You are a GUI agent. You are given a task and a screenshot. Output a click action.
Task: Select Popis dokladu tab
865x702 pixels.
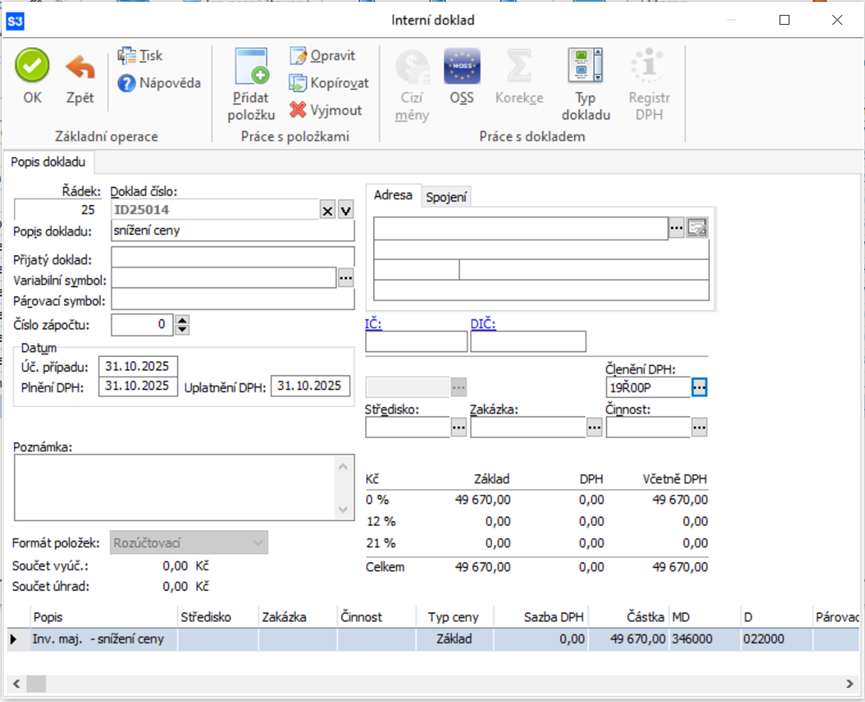click(x=48, y=161)
